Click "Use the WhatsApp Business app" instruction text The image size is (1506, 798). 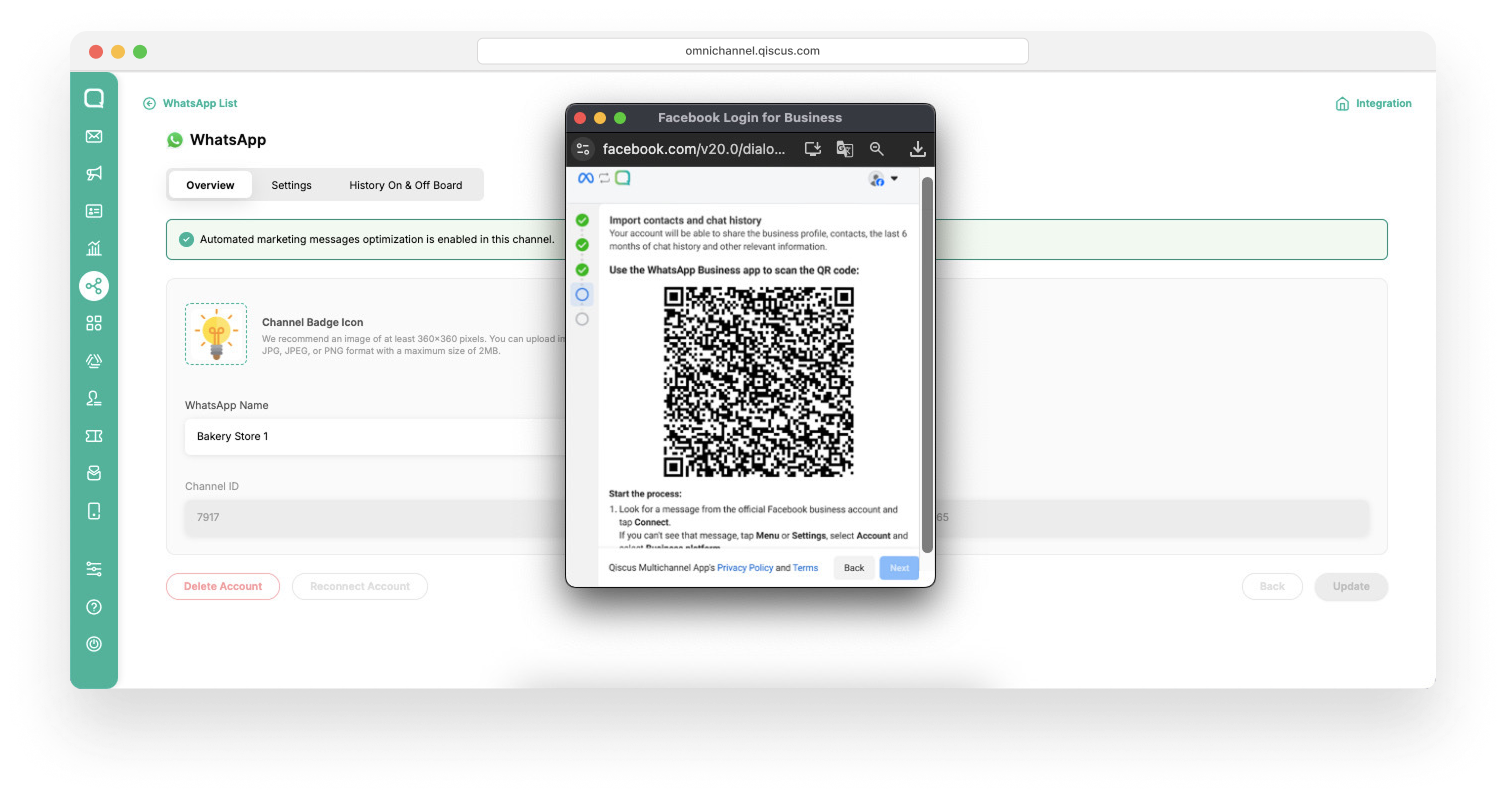pos(734,270)
